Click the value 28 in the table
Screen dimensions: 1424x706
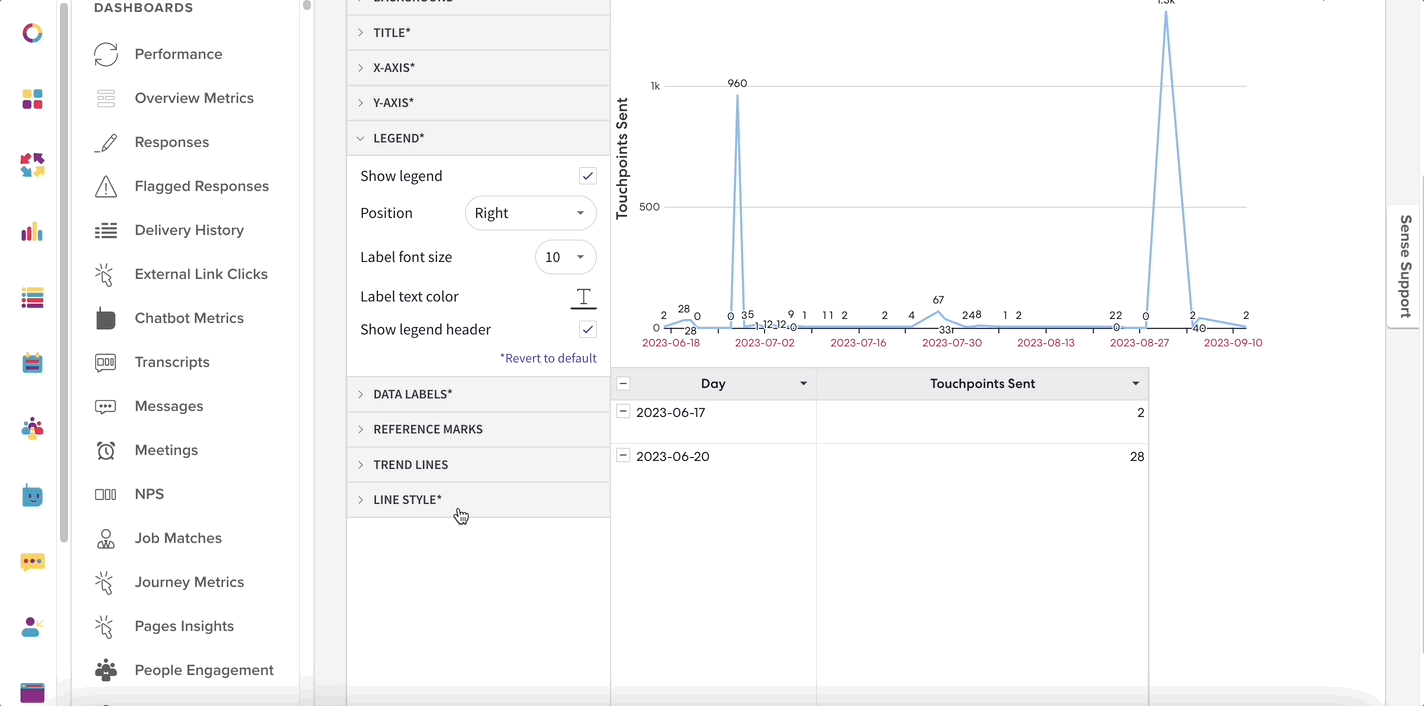(x=1137, y=456)
